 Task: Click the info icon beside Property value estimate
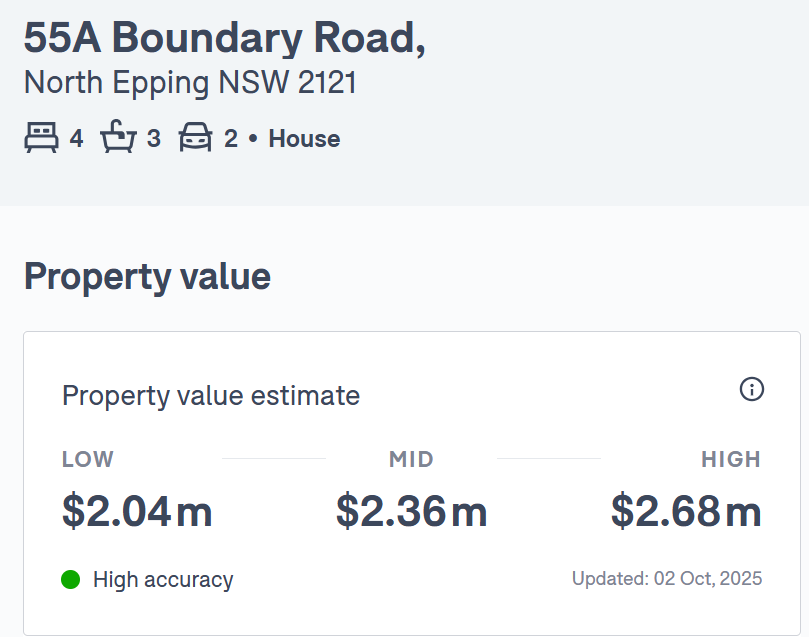[x=752, y=389]
